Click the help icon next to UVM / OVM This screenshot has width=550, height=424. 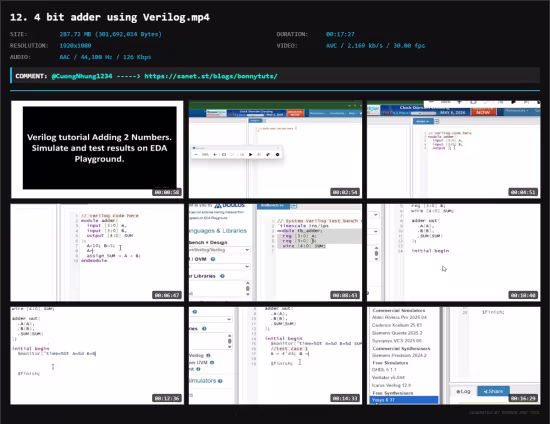point(213,259)
